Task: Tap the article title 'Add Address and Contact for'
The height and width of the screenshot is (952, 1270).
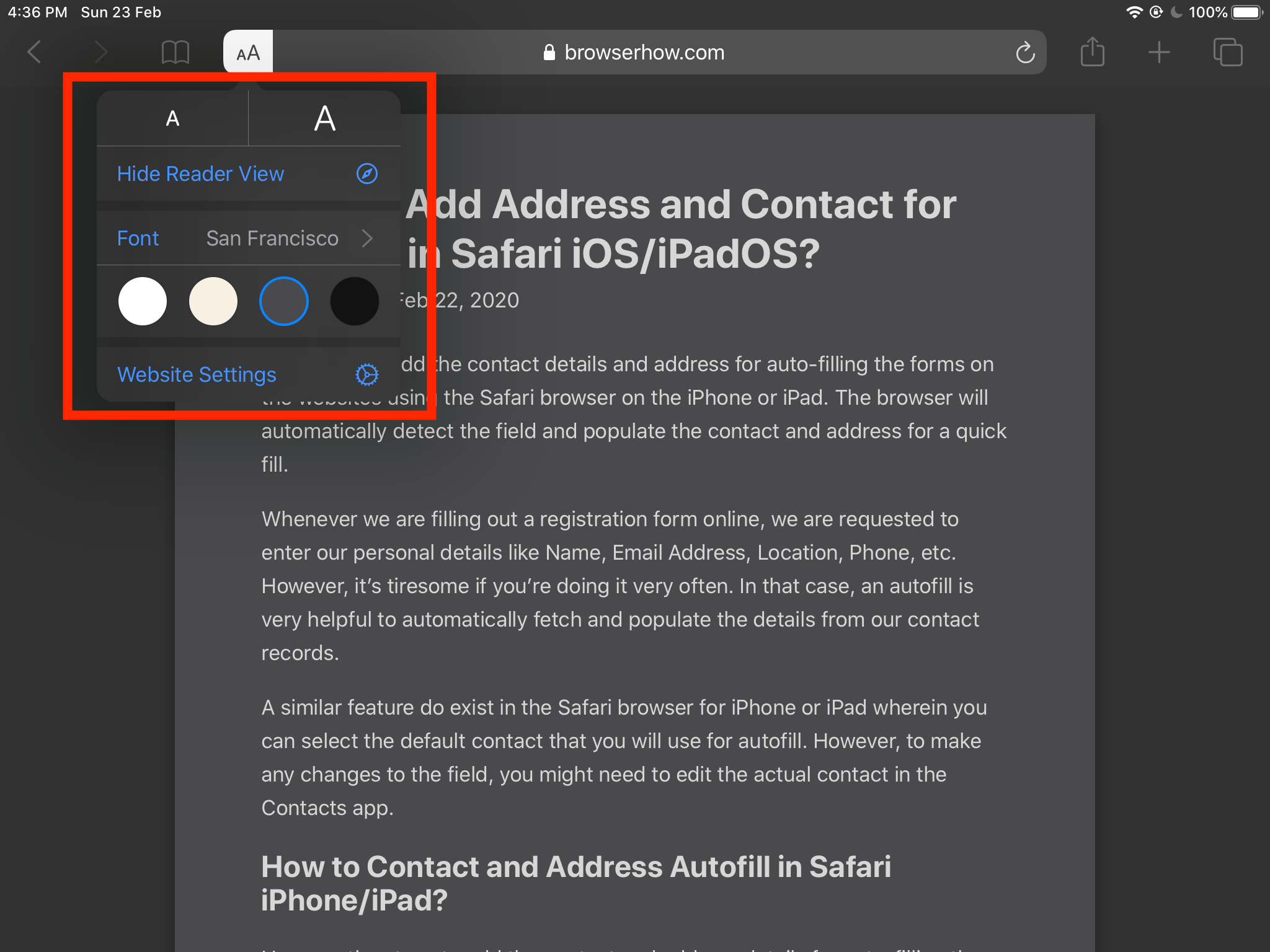Action: click(x=681, y=205)
